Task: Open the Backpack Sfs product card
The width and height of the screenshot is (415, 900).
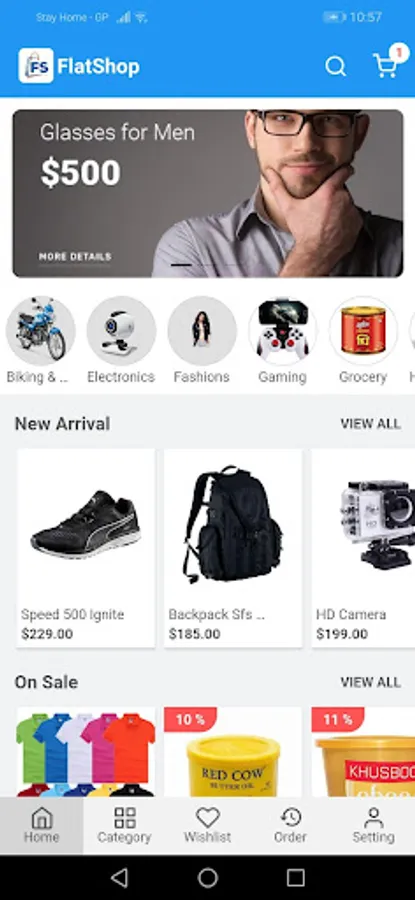Action: pyautogui.click(x=233, y=548)
